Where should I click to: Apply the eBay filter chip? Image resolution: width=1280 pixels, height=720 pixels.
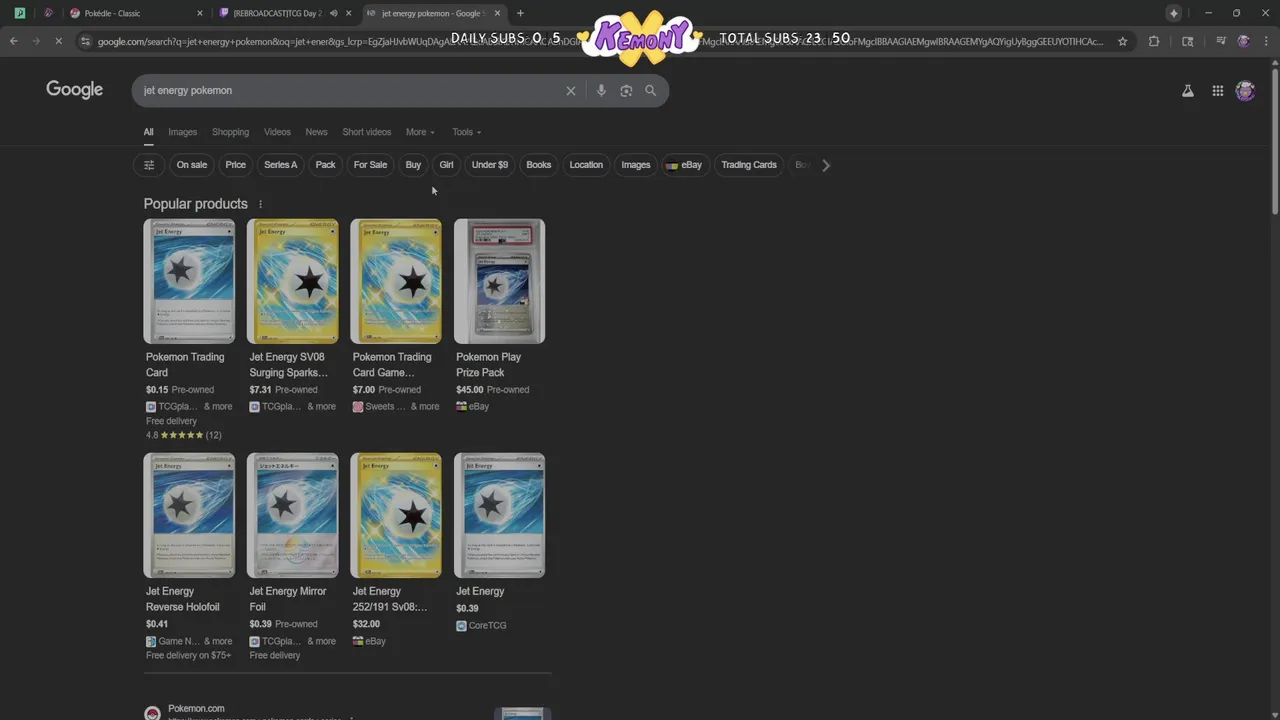click(684, 165)
